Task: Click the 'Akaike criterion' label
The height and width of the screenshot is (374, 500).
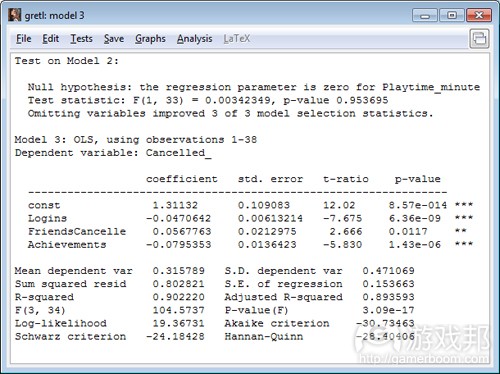Action: coord(277,323)
